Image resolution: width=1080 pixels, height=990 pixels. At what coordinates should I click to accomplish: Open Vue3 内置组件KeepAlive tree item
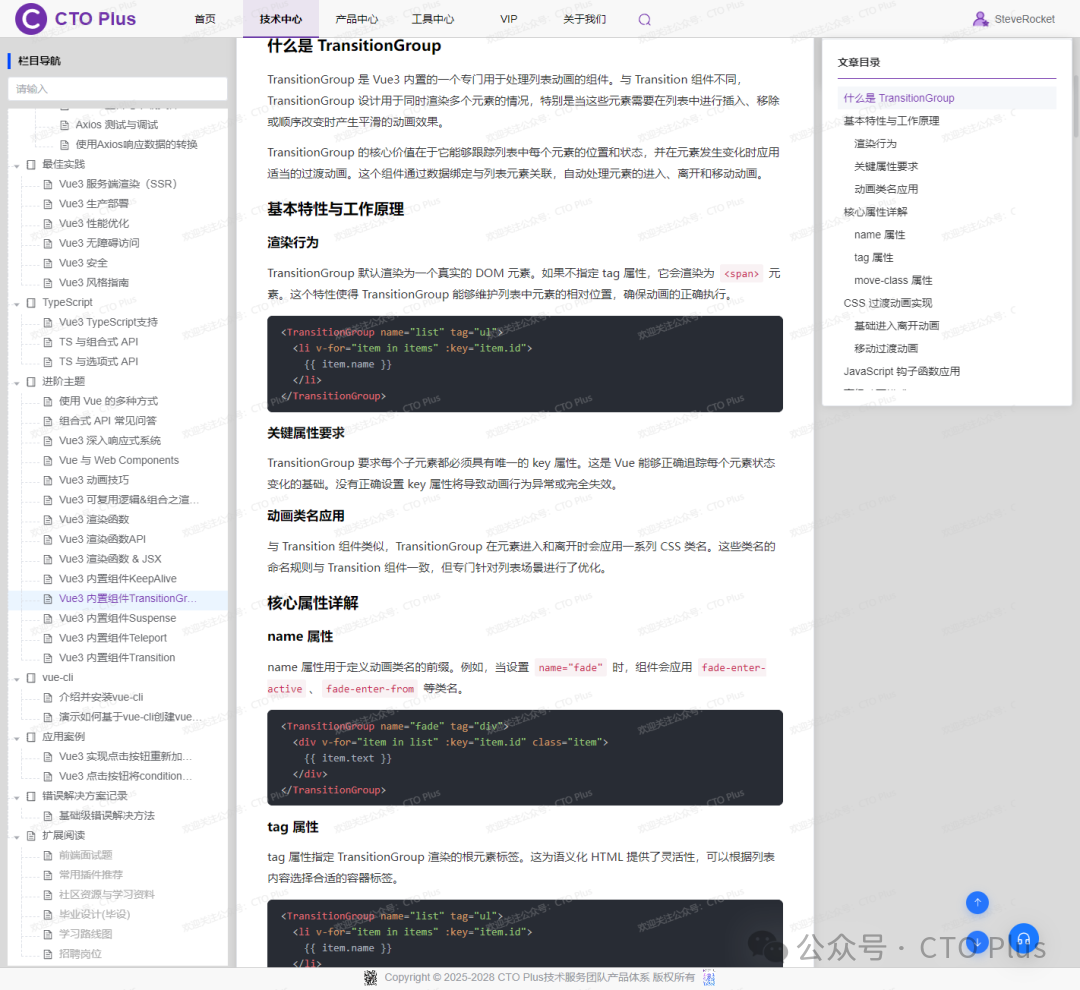click(117, 579)
